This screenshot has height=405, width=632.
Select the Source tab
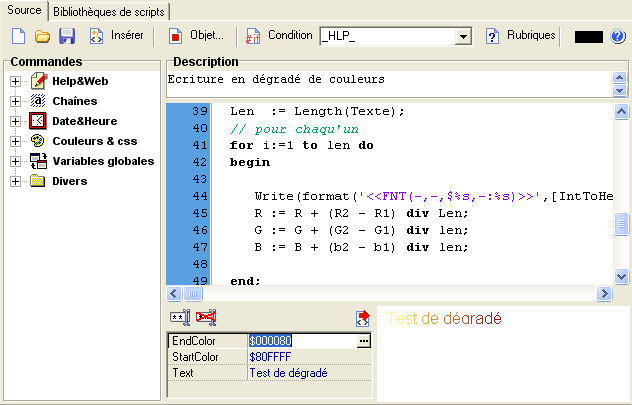(24, 9)
